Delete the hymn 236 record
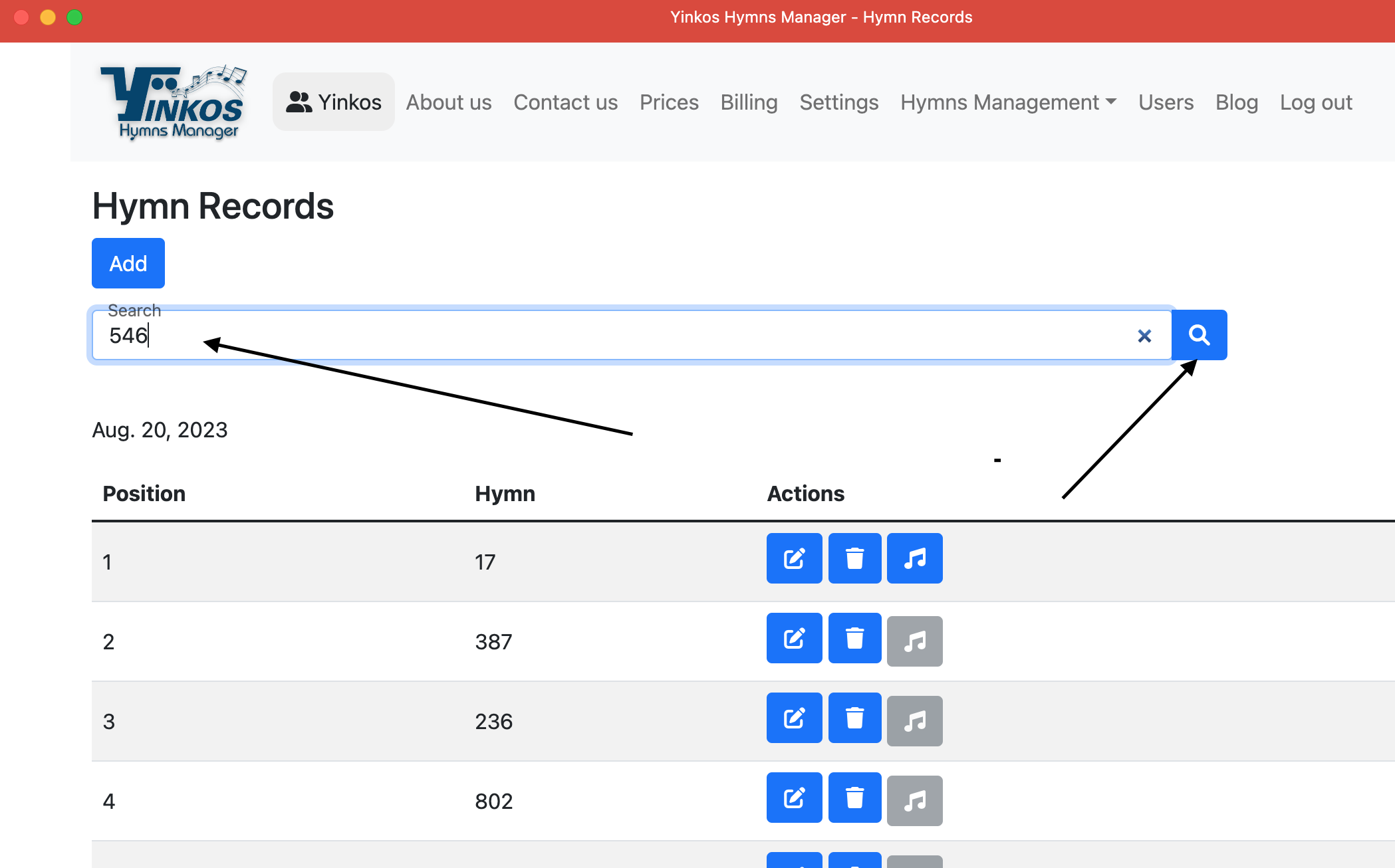The width and height of the screenshot is (1395, 868). click(x=854, y=718)
